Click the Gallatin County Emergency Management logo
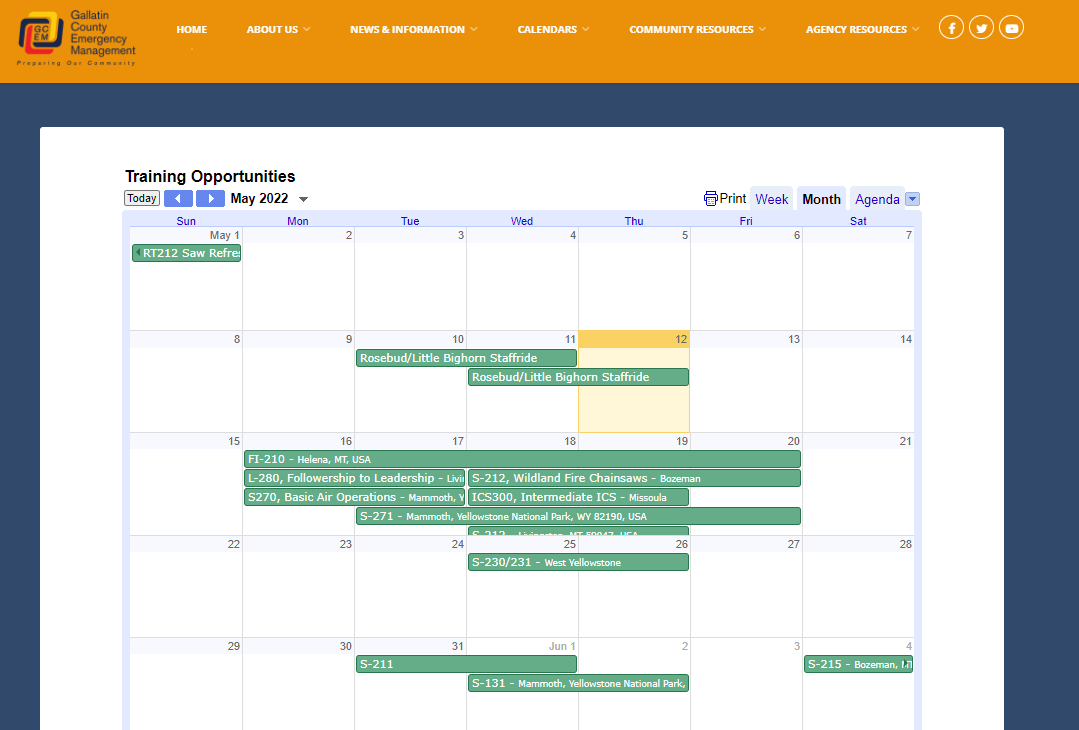 (x=77, y=38)
